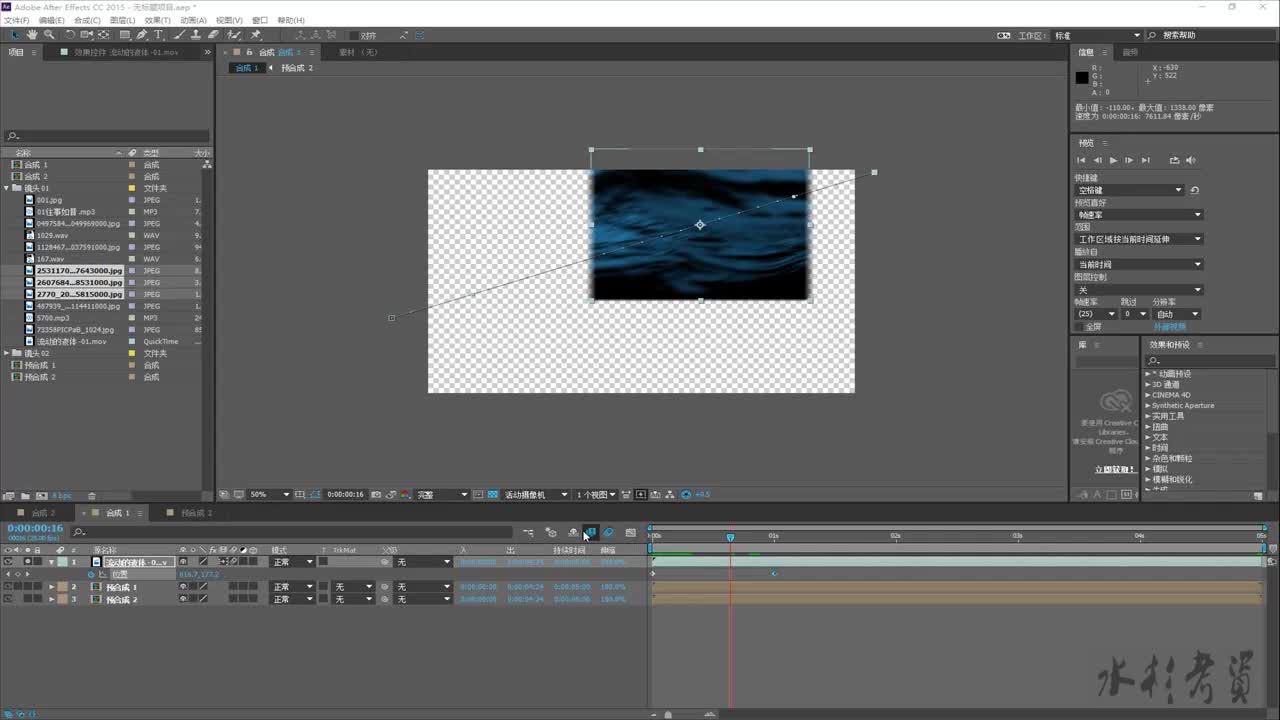Screen dimensions: 1280x720
Task: Select the Eraser tool
Action: [x=213, y=35]
